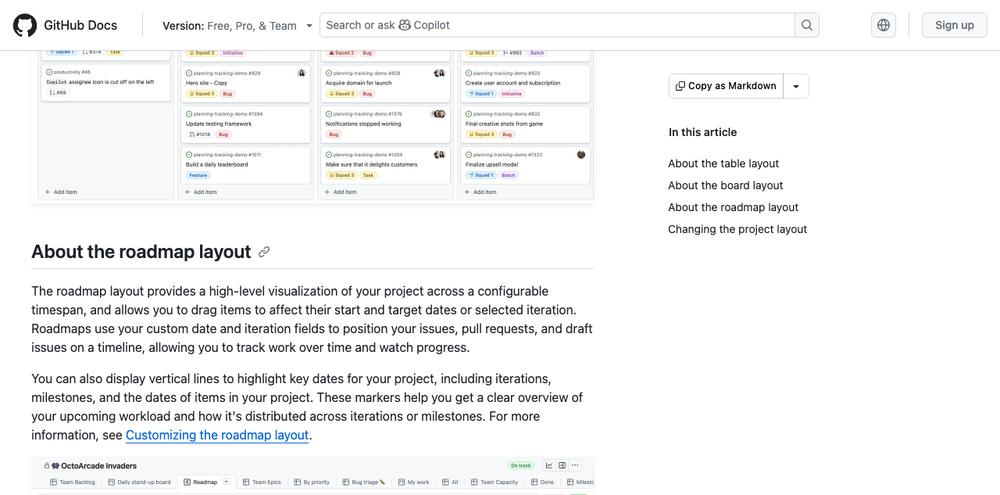Click the magnifying glass search button

[807, 25]
